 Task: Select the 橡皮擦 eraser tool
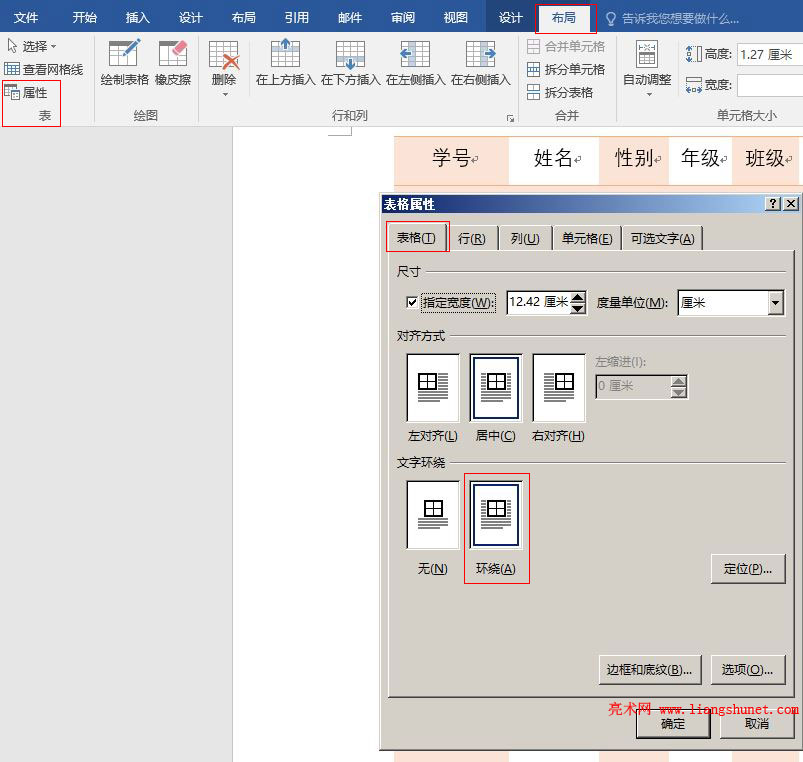coord(173,62)
